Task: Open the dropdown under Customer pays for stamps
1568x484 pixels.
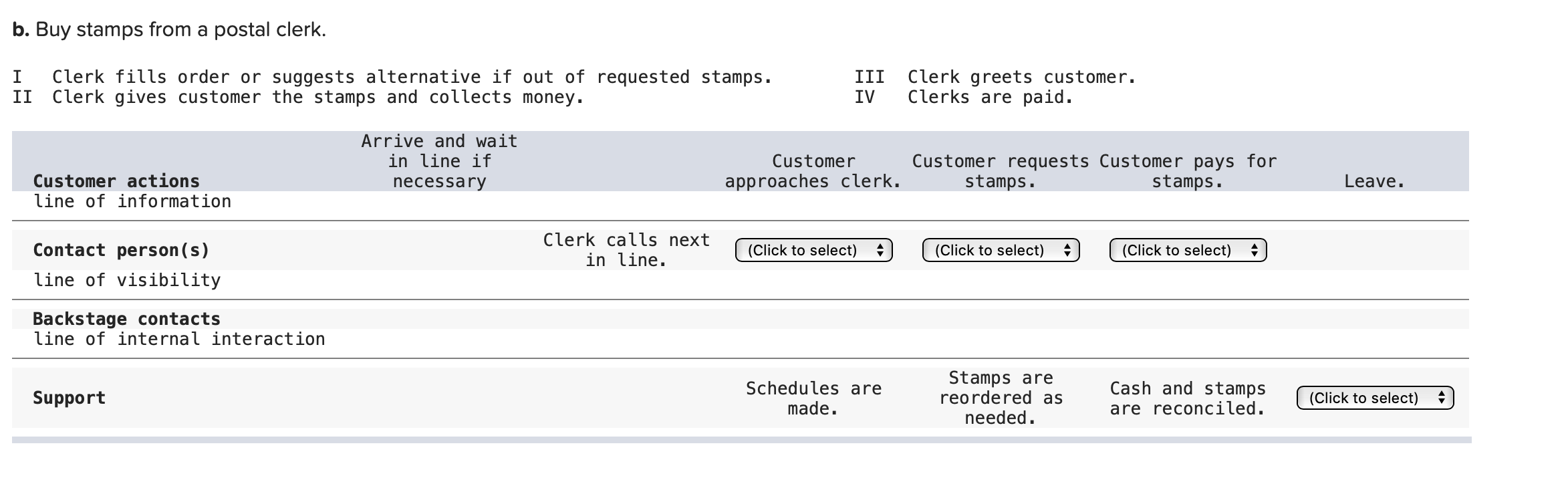Action: pyautogui.click(x=1187, y=250)
